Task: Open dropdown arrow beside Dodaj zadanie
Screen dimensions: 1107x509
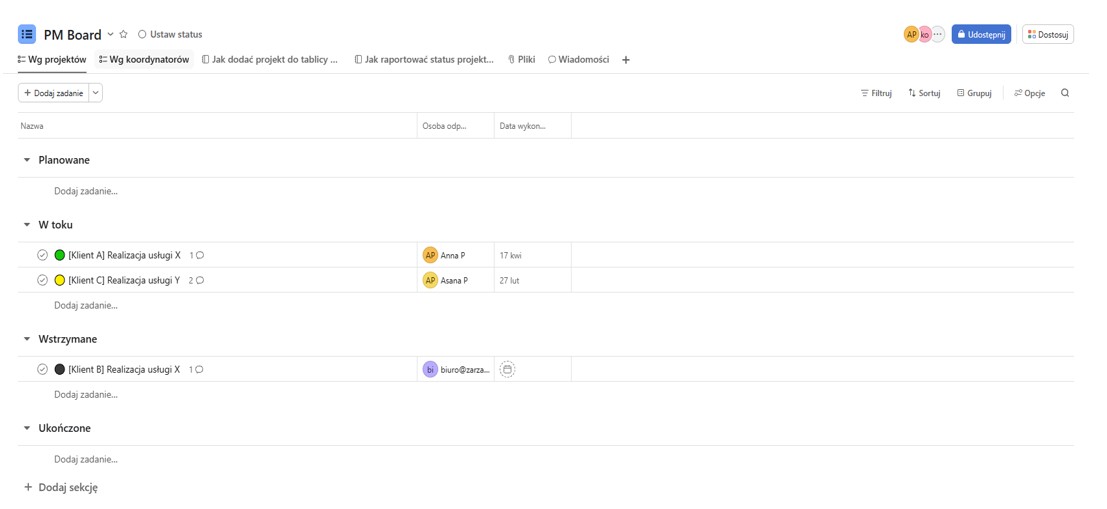Action: click(96, 93)
